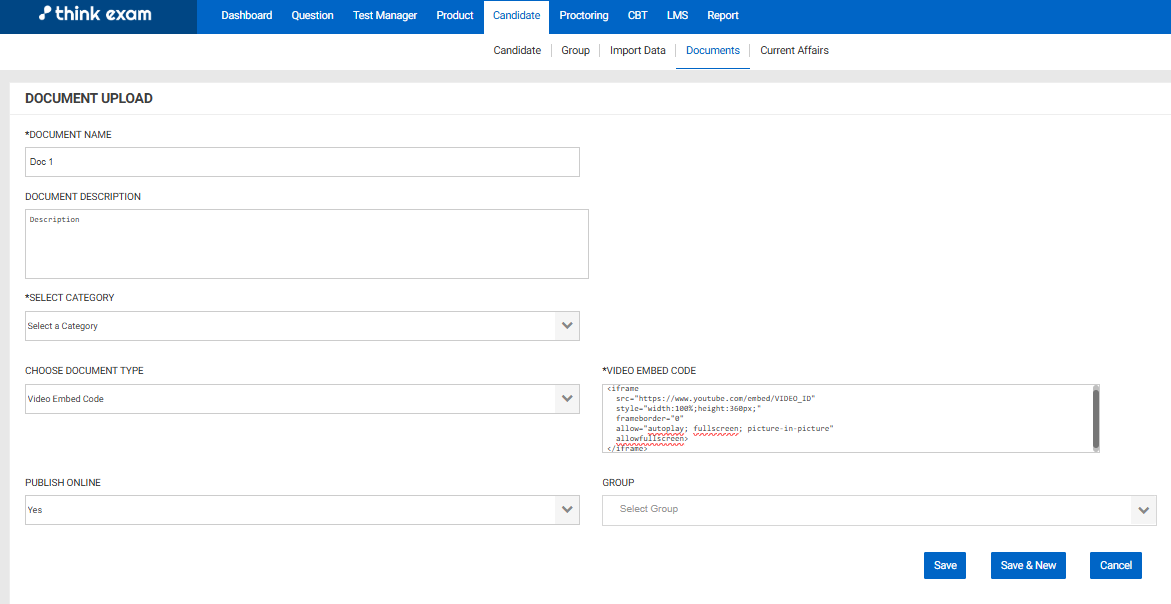Screen dimensions: 1171x604
Task: Expand the Select Group dropdown
Action: click(878, 510)
